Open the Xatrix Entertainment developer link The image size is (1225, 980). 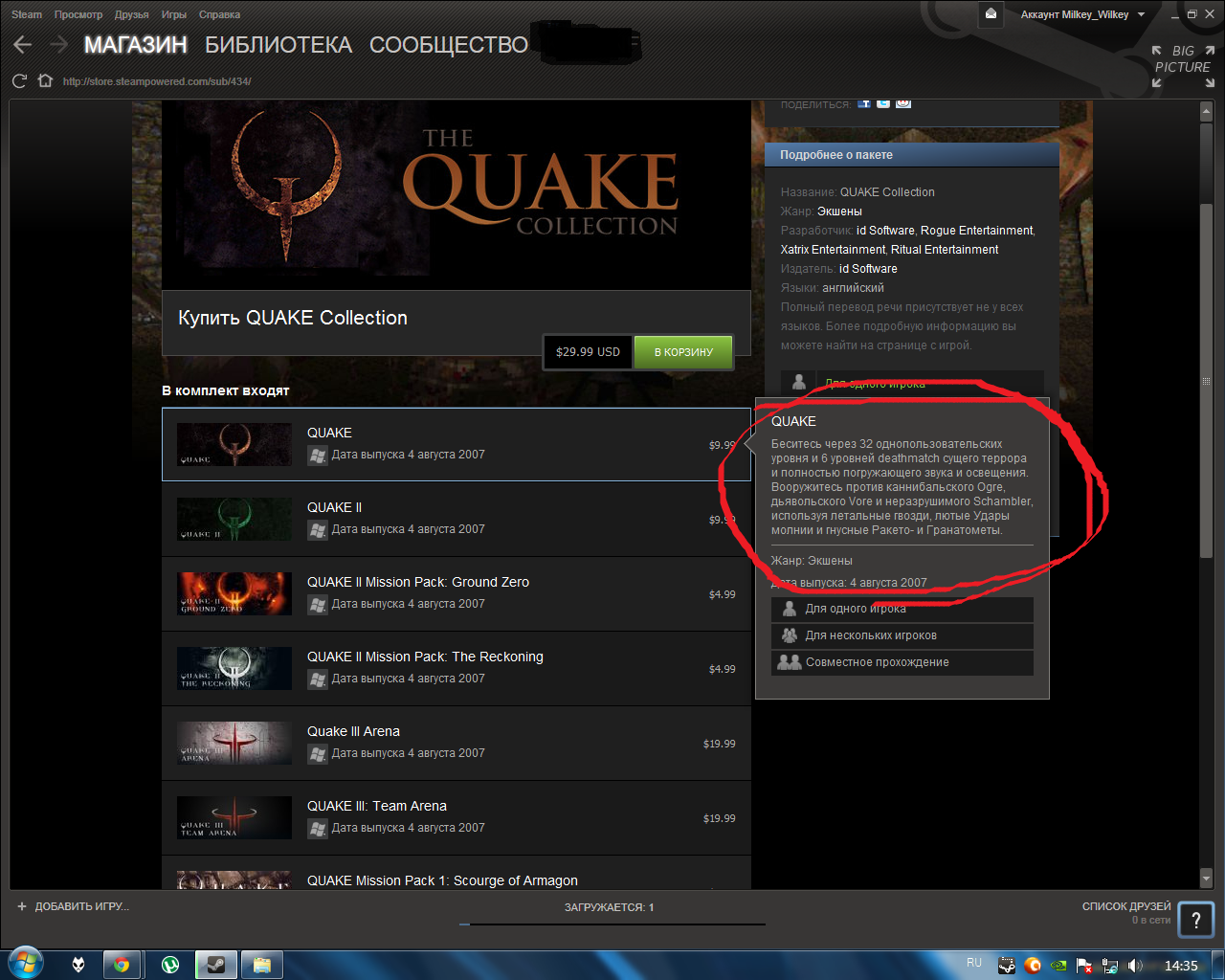(833, 250)
